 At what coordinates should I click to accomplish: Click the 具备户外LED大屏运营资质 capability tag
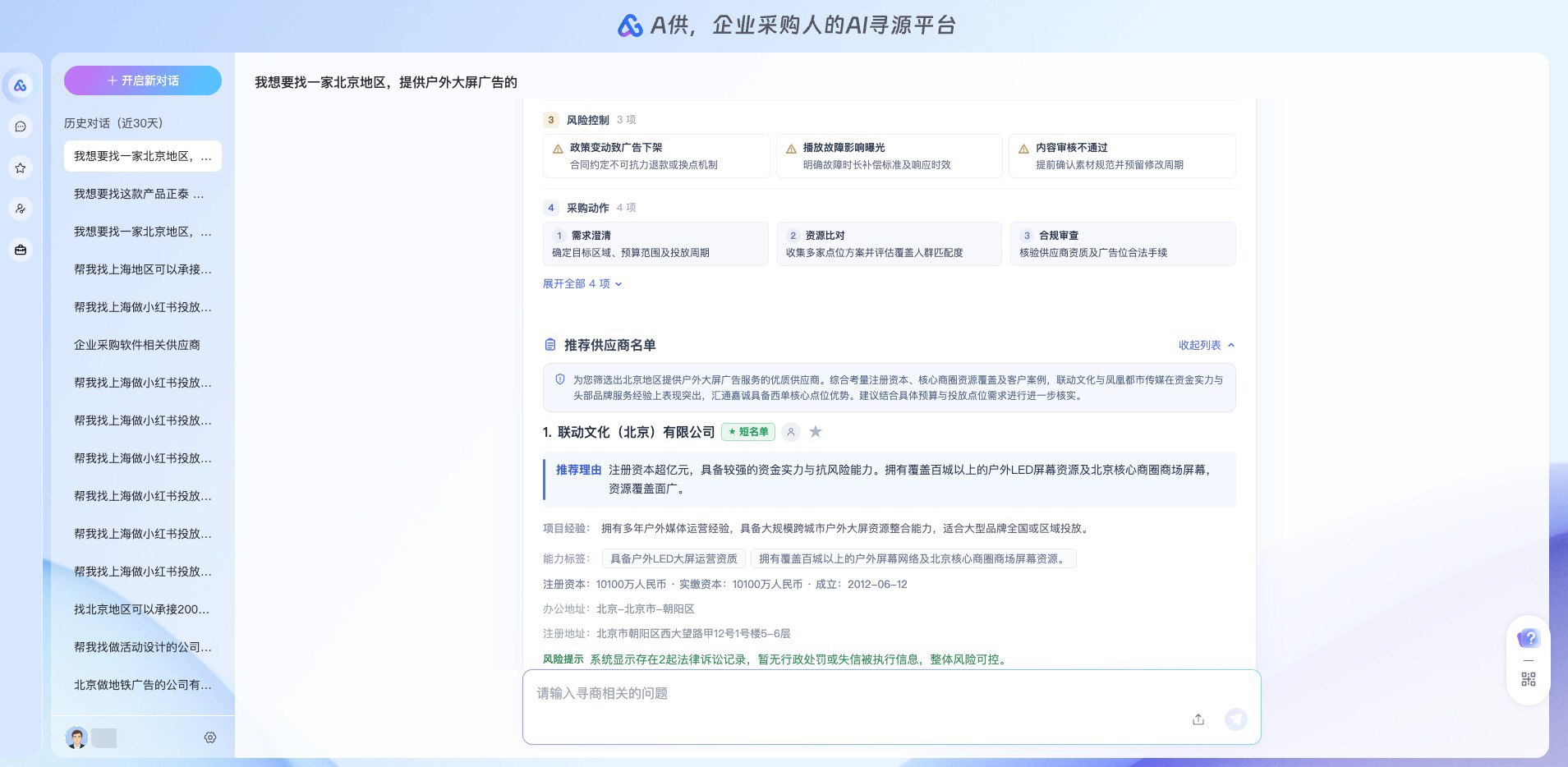[x=674, y=558]
